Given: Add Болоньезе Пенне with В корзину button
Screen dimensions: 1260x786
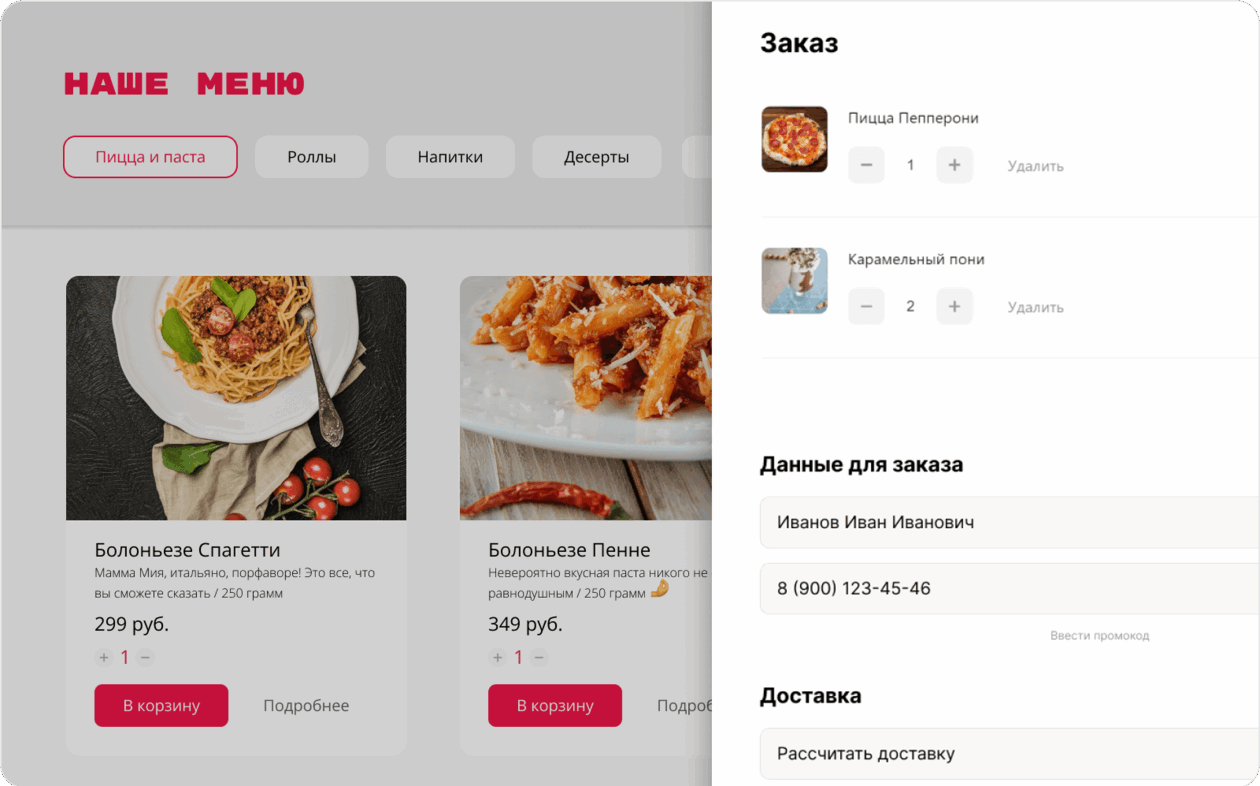Looking at the screenshot, I should (555, 705).
